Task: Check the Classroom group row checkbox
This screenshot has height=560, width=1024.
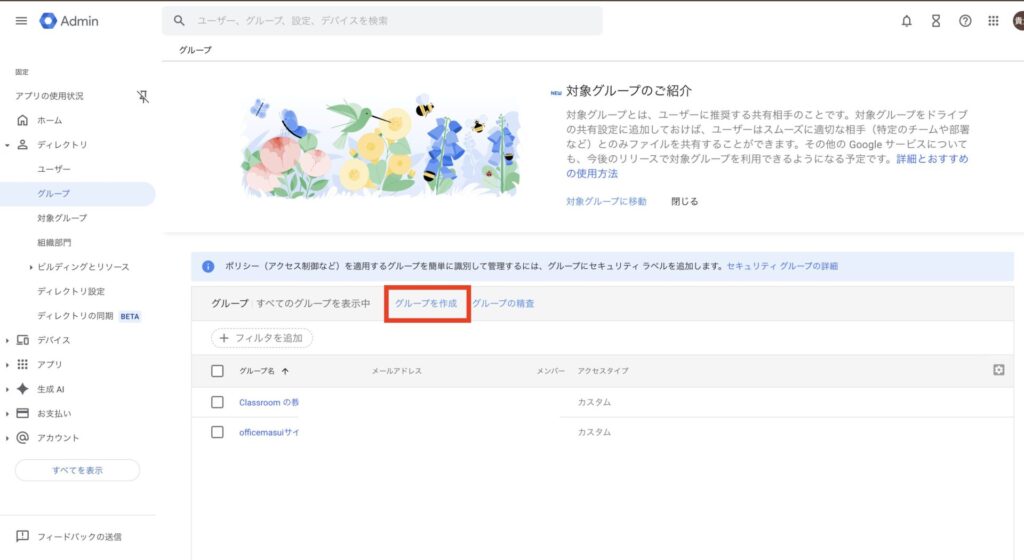Action: coord(218,402)
